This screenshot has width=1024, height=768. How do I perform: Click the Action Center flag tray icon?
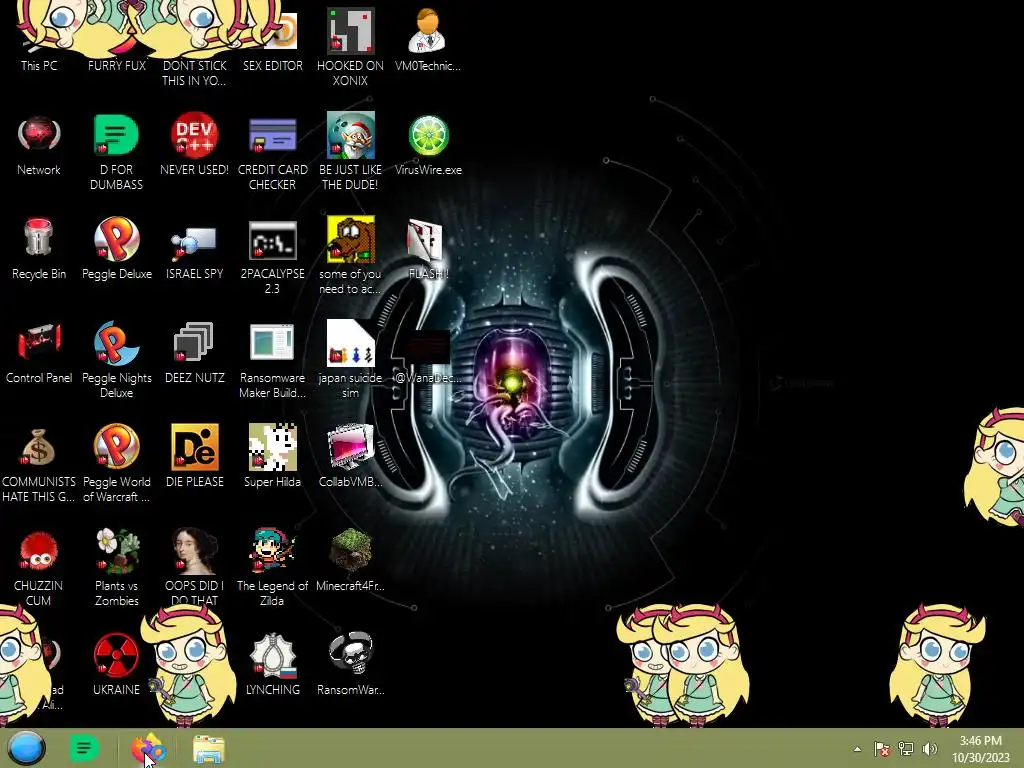(881, 749)
